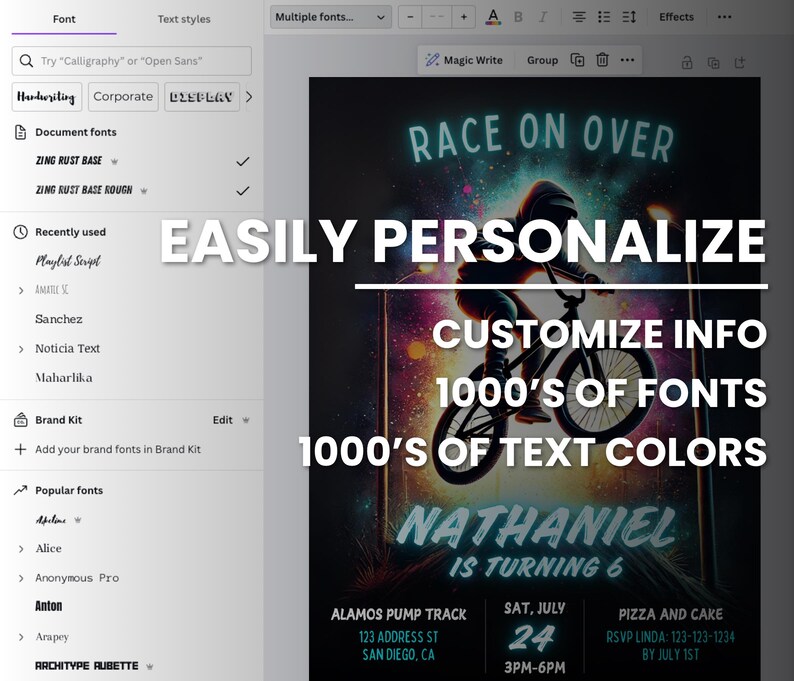Choose Adelima popular font

(x=51, y=519)
